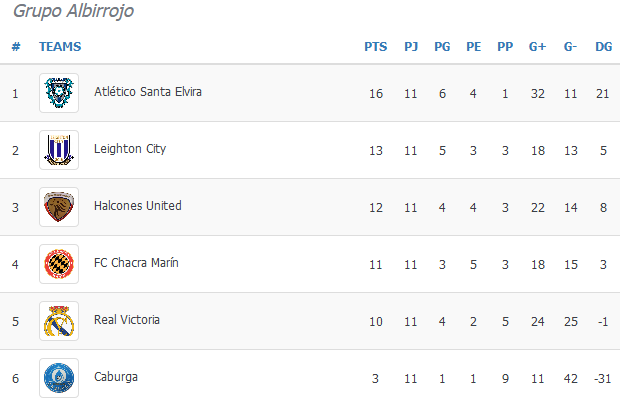Click the Grupo Albirrojo heading

[x=74, y=11]
